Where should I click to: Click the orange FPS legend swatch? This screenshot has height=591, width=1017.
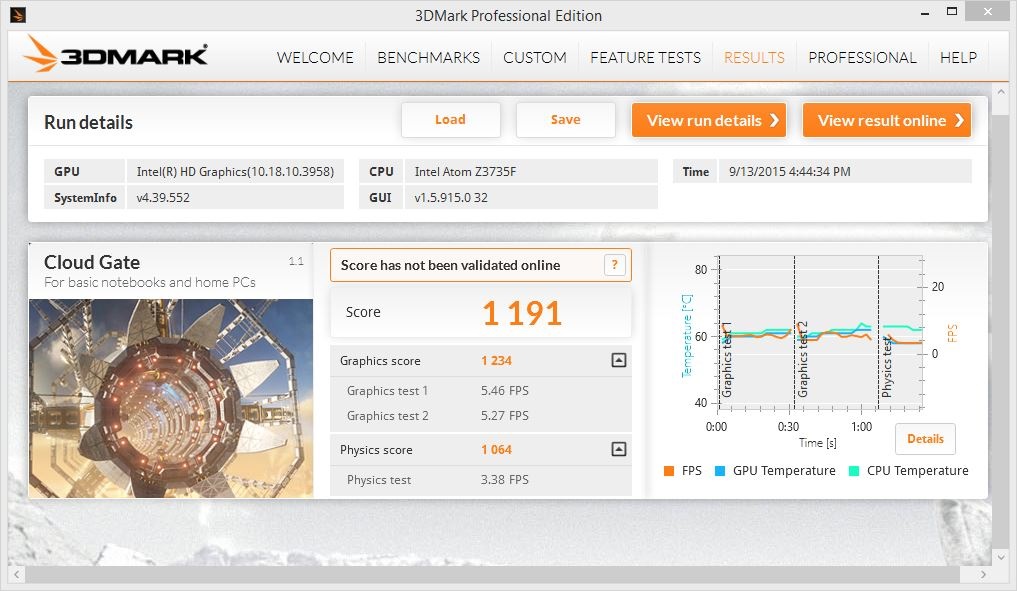point(668,471)
